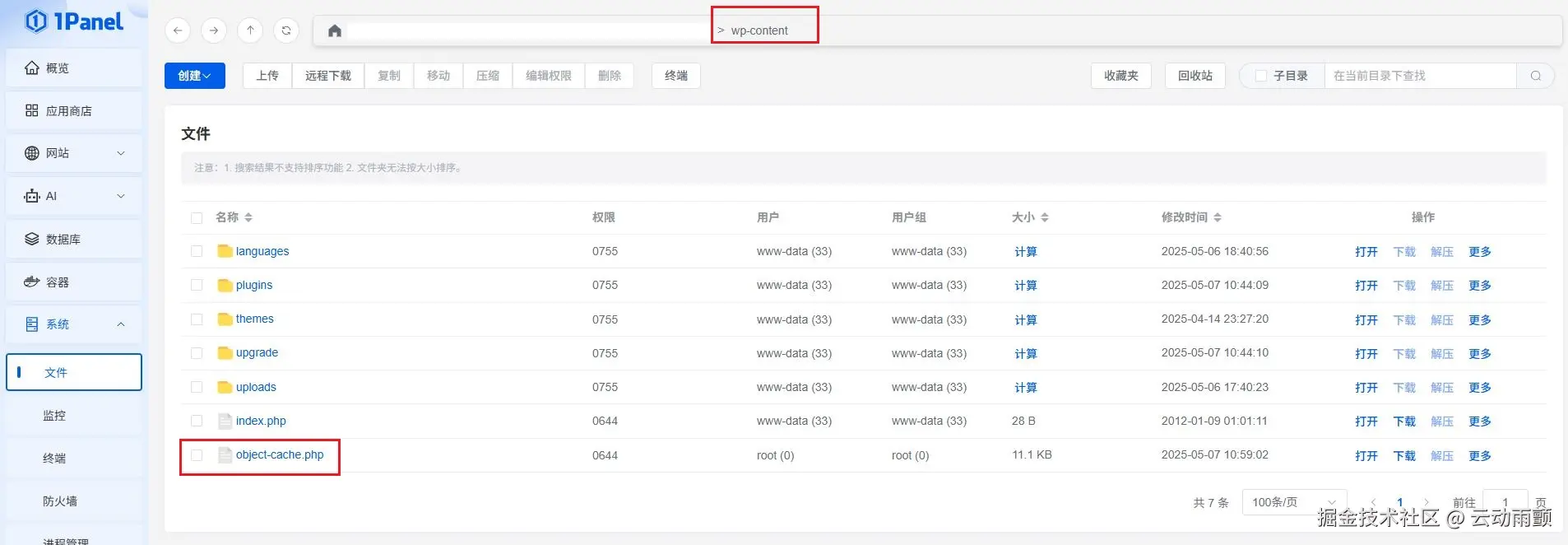Check the themes row checkbox
The image size is (1568, 545).
[x=197, y=319]
